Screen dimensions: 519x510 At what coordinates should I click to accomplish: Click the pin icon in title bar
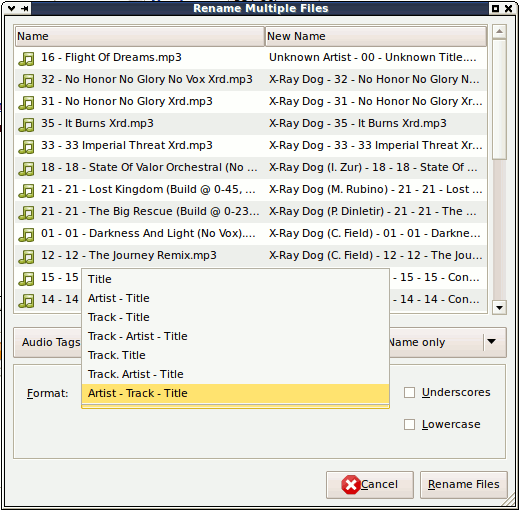coord(25,8)
